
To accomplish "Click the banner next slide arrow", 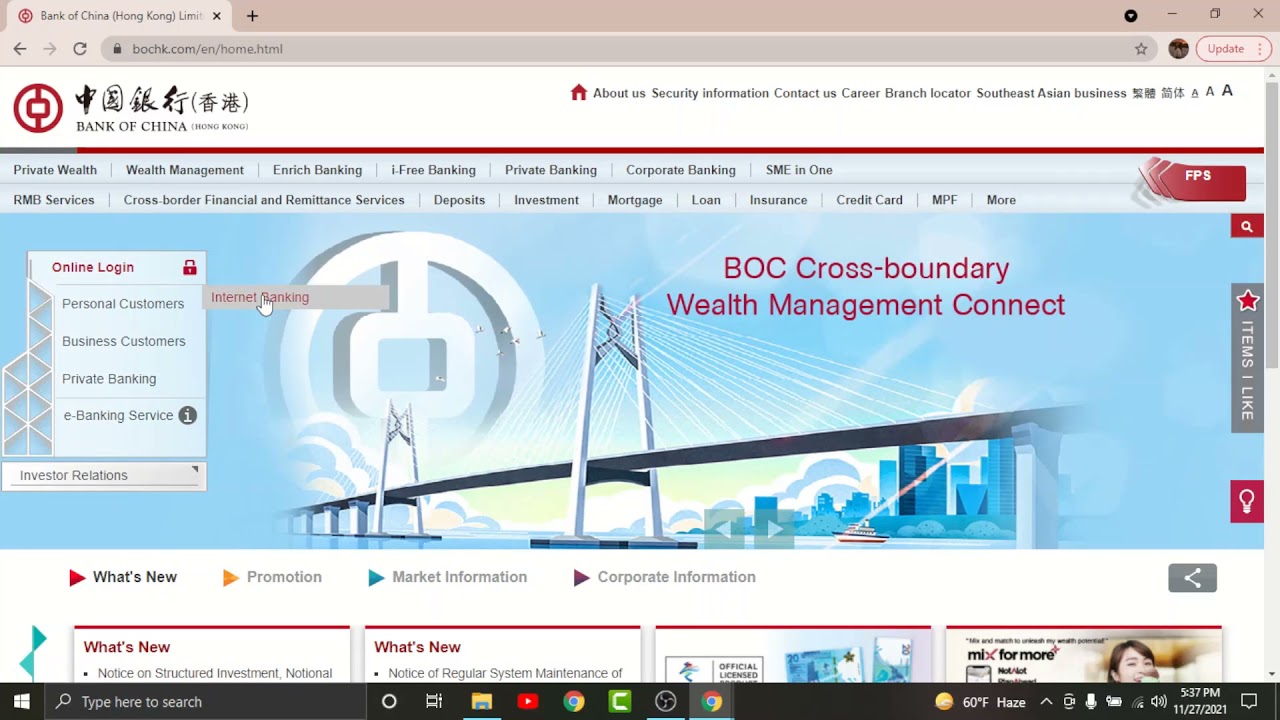I will [x=774, y=528].
